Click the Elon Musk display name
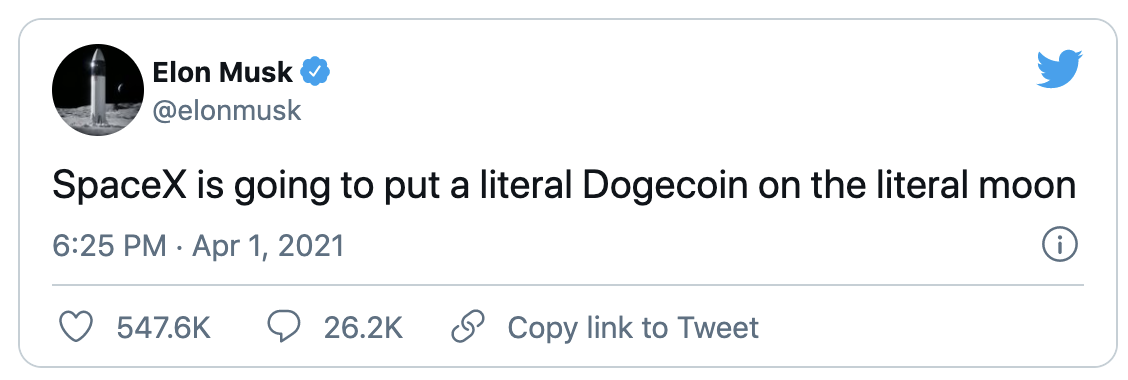 pyautogui.click(x=222, y=72)
